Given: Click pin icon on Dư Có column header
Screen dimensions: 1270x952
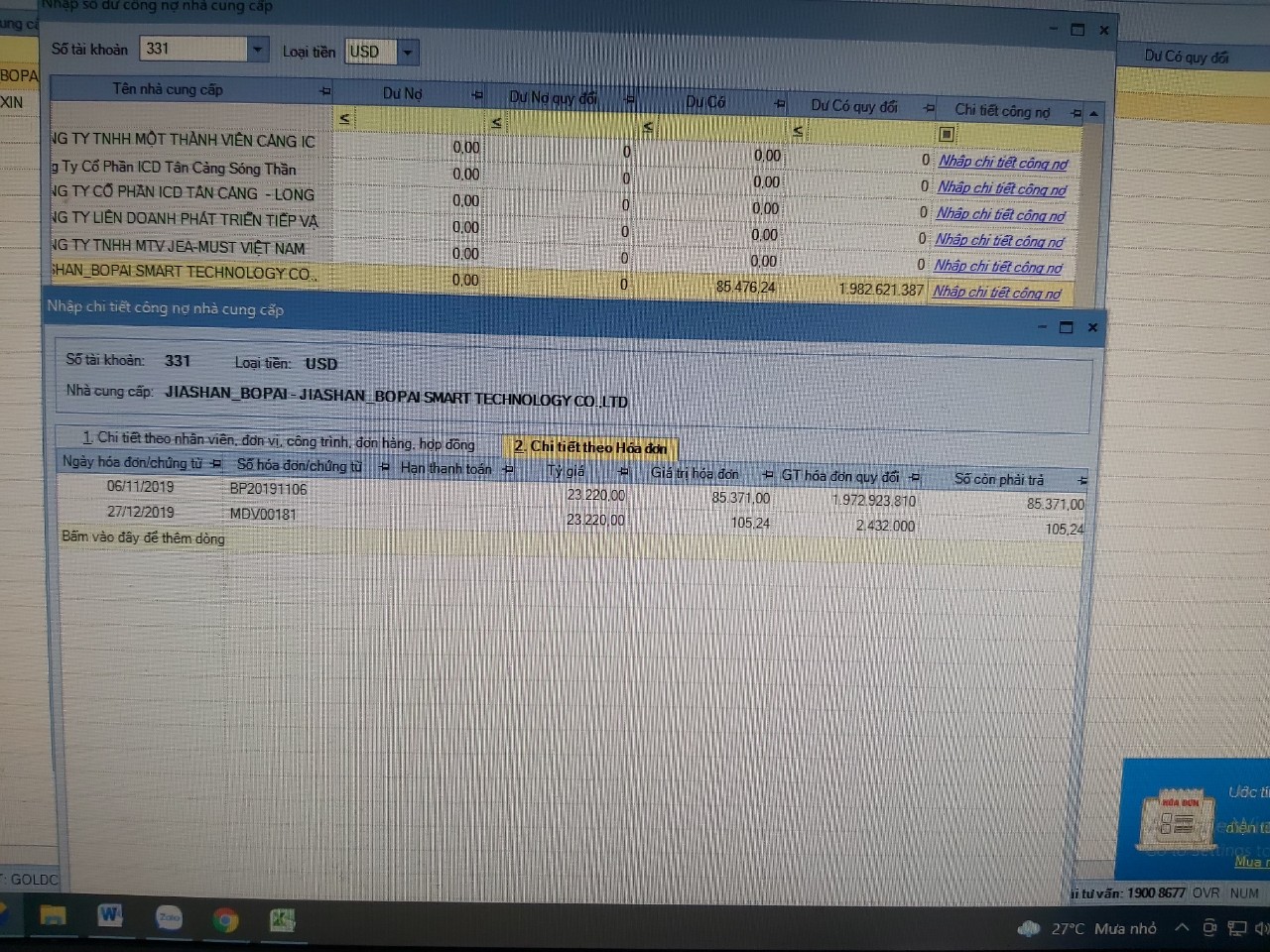Looking at the screenshot, I should (x=780, y=103).
